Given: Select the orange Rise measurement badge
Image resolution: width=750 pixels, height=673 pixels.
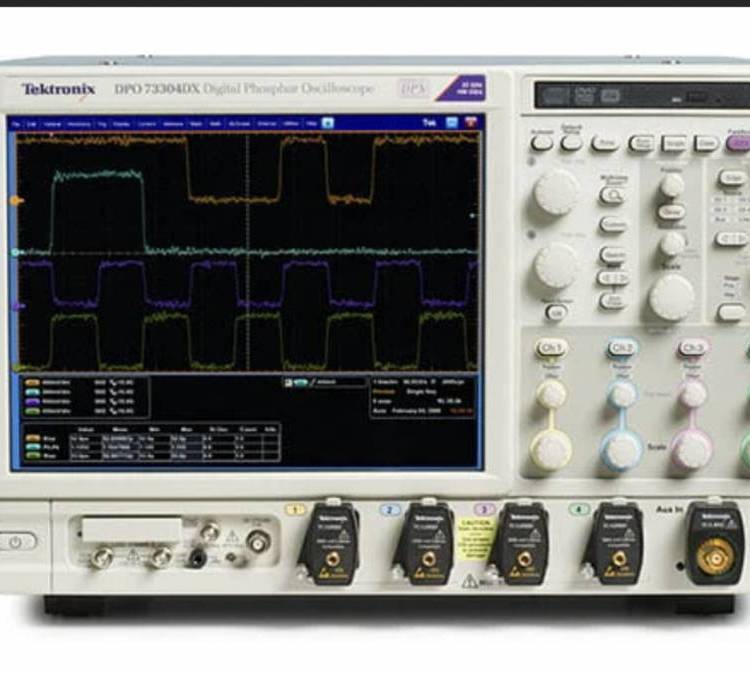Looking at the screenshot, I should coord(33,438).
